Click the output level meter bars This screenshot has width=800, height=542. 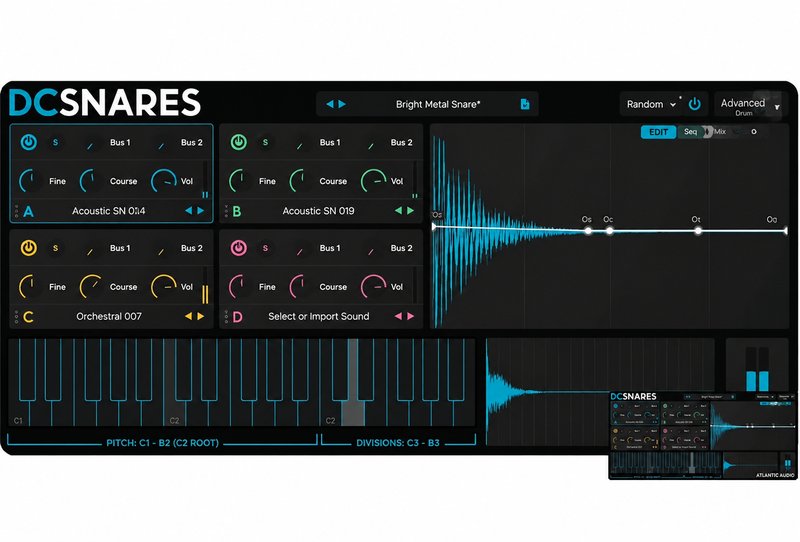(757, 370)
